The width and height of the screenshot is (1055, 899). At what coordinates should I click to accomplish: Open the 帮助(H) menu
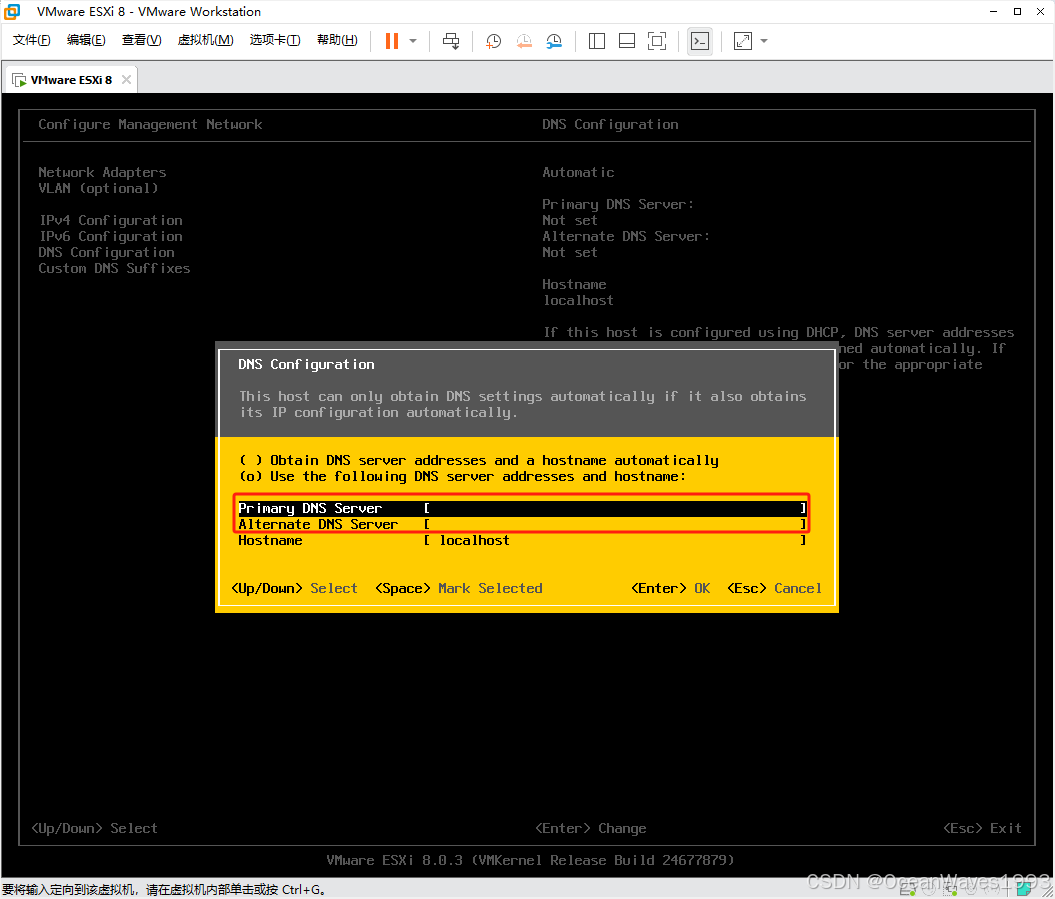tap(337, 40)
